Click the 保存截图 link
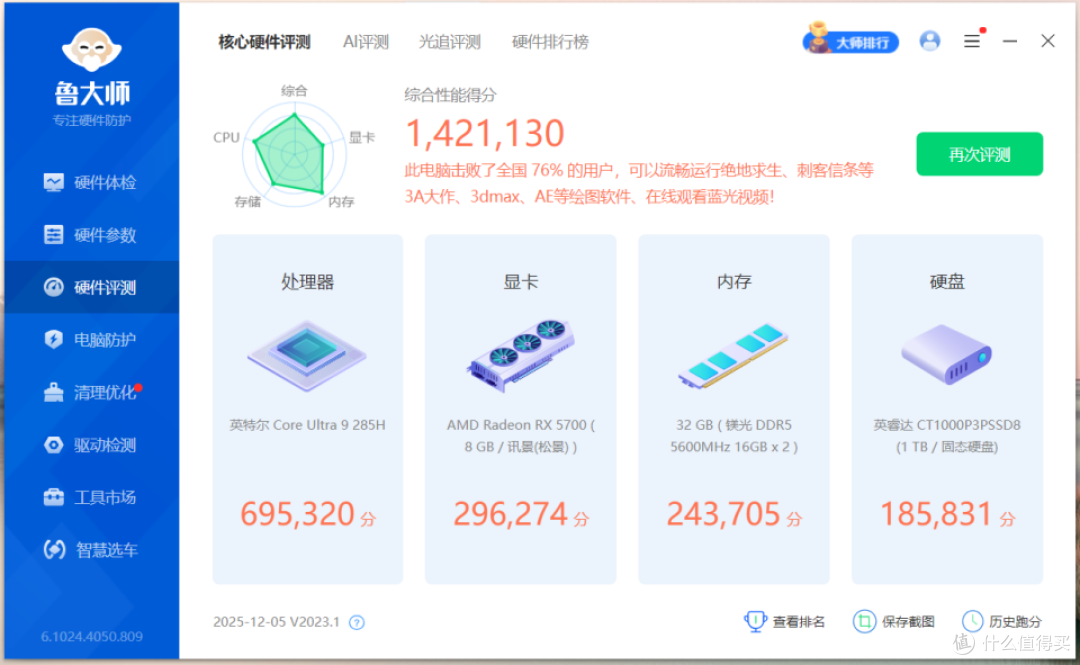 point(894,622)
